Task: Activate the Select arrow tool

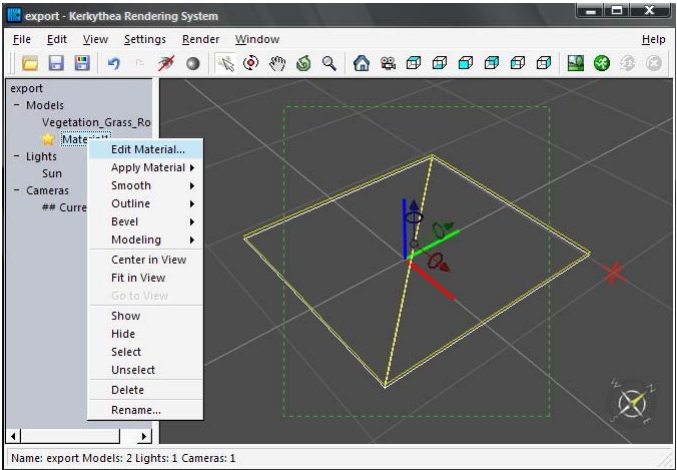Action: coord(225,63)
